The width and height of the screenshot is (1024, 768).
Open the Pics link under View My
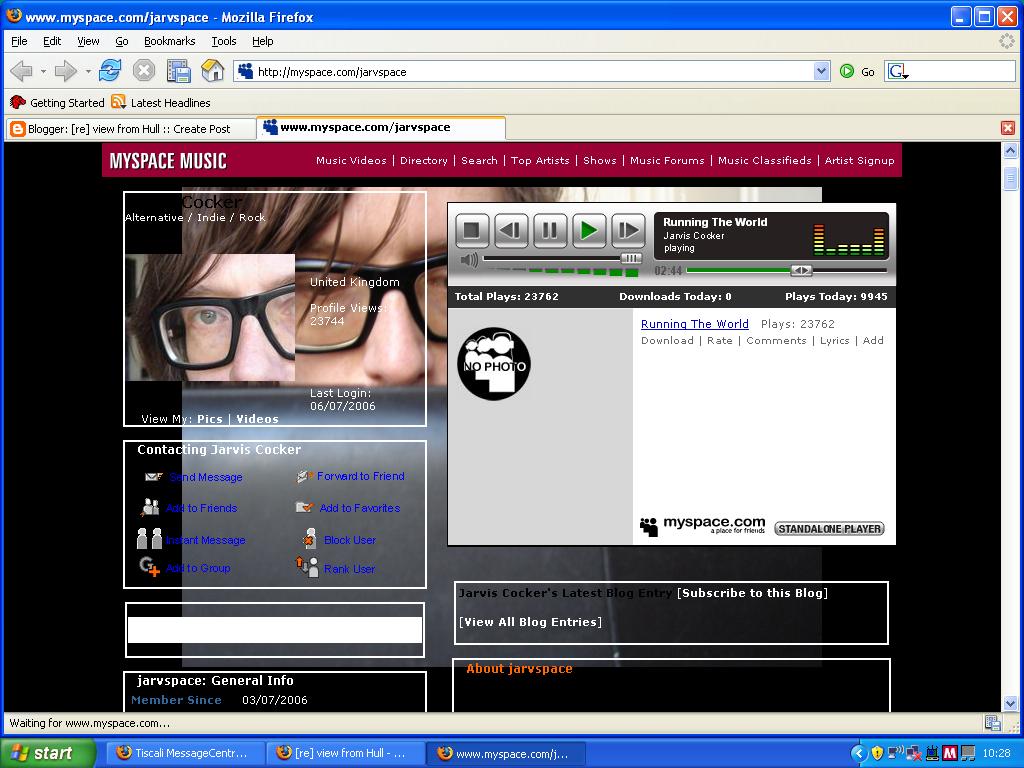(210, 419)
